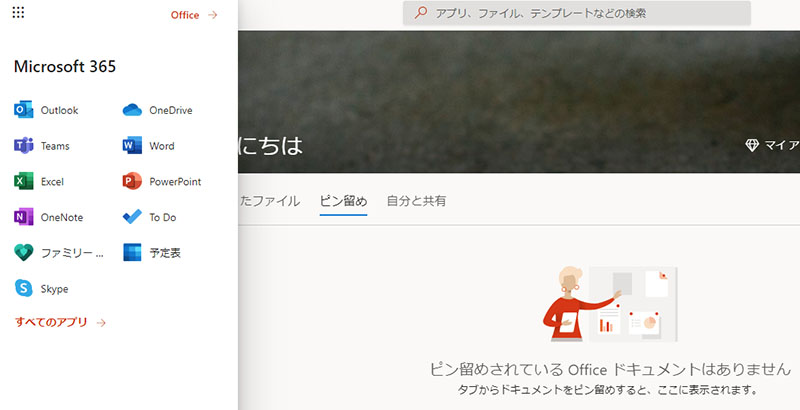
Task: Open the すべてのアプリ link
Action: pyautogui.click(x=60, y=322)
